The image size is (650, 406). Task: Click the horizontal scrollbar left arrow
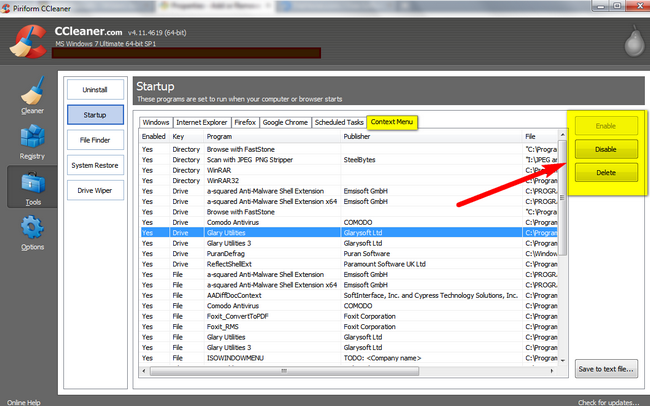[144, 371]
